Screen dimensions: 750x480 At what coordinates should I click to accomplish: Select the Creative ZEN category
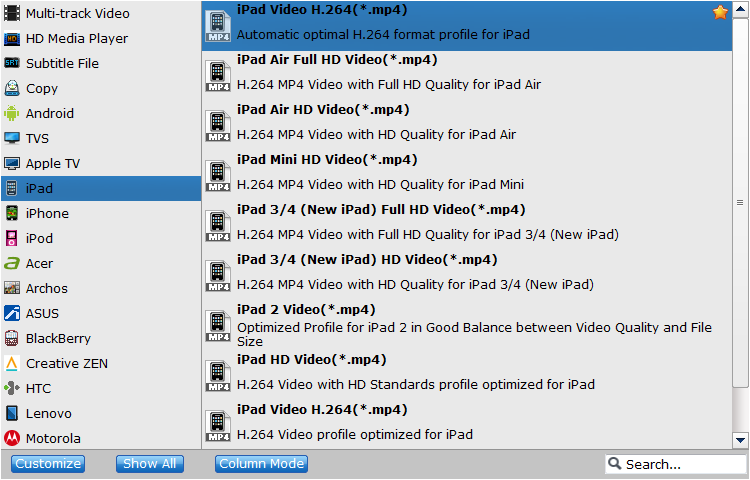tap(101, 363)
